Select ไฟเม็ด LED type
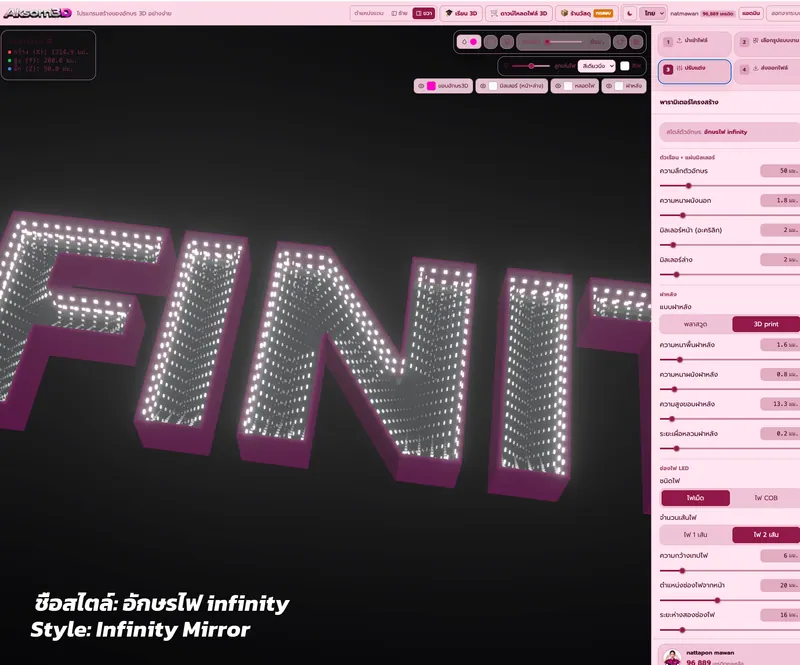 coord(695,498)
